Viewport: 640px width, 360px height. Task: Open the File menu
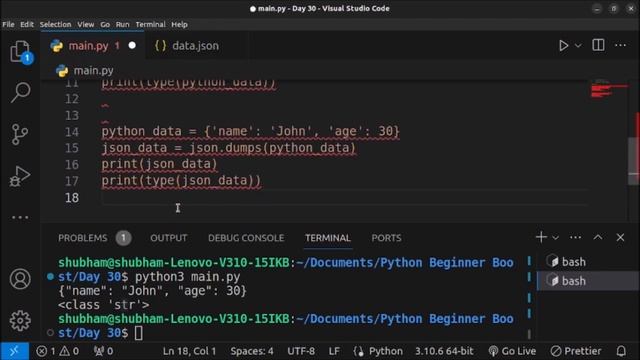[8, 24]
